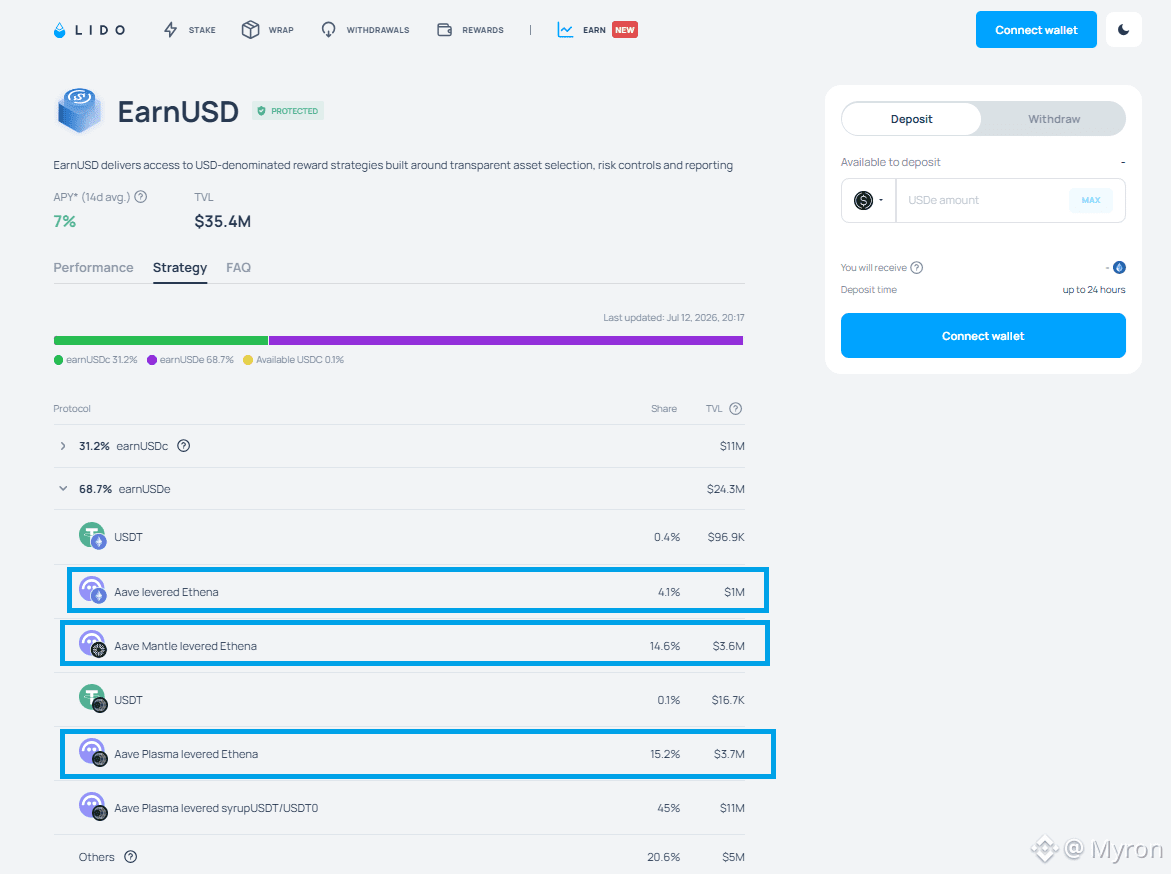
Task: Focus the USDe amount input field
Action: (984, 200)
